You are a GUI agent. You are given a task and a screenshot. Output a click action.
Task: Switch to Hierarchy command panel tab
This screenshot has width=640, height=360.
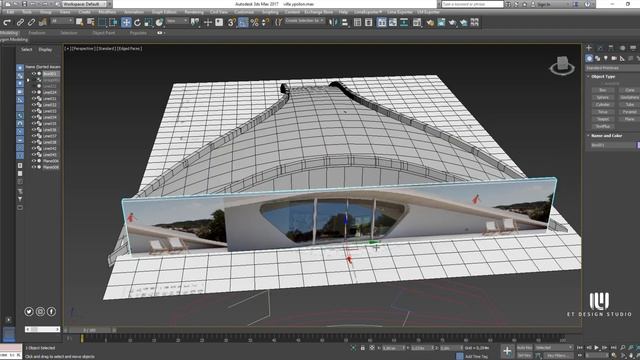click(x=611, y=48)
